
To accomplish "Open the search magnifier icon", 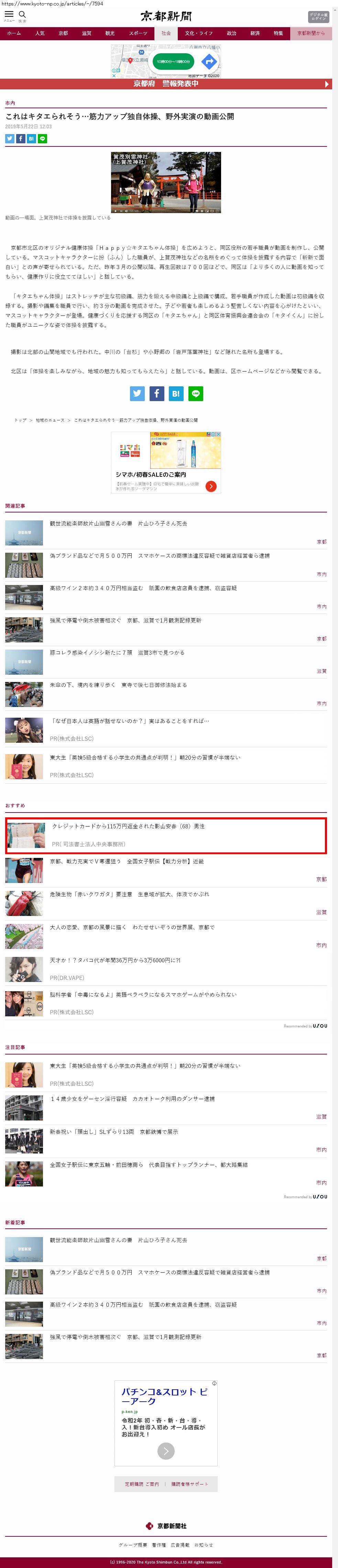I will (x=22, y=15).
